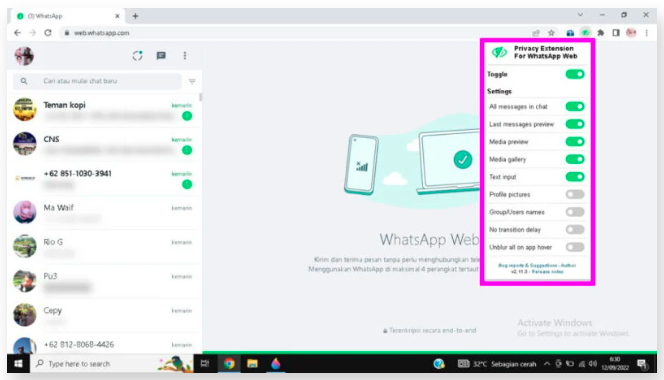The image size is (664, 380).
Task: Open WhatsApp status updates icon
Action: [x=137, y=55]
